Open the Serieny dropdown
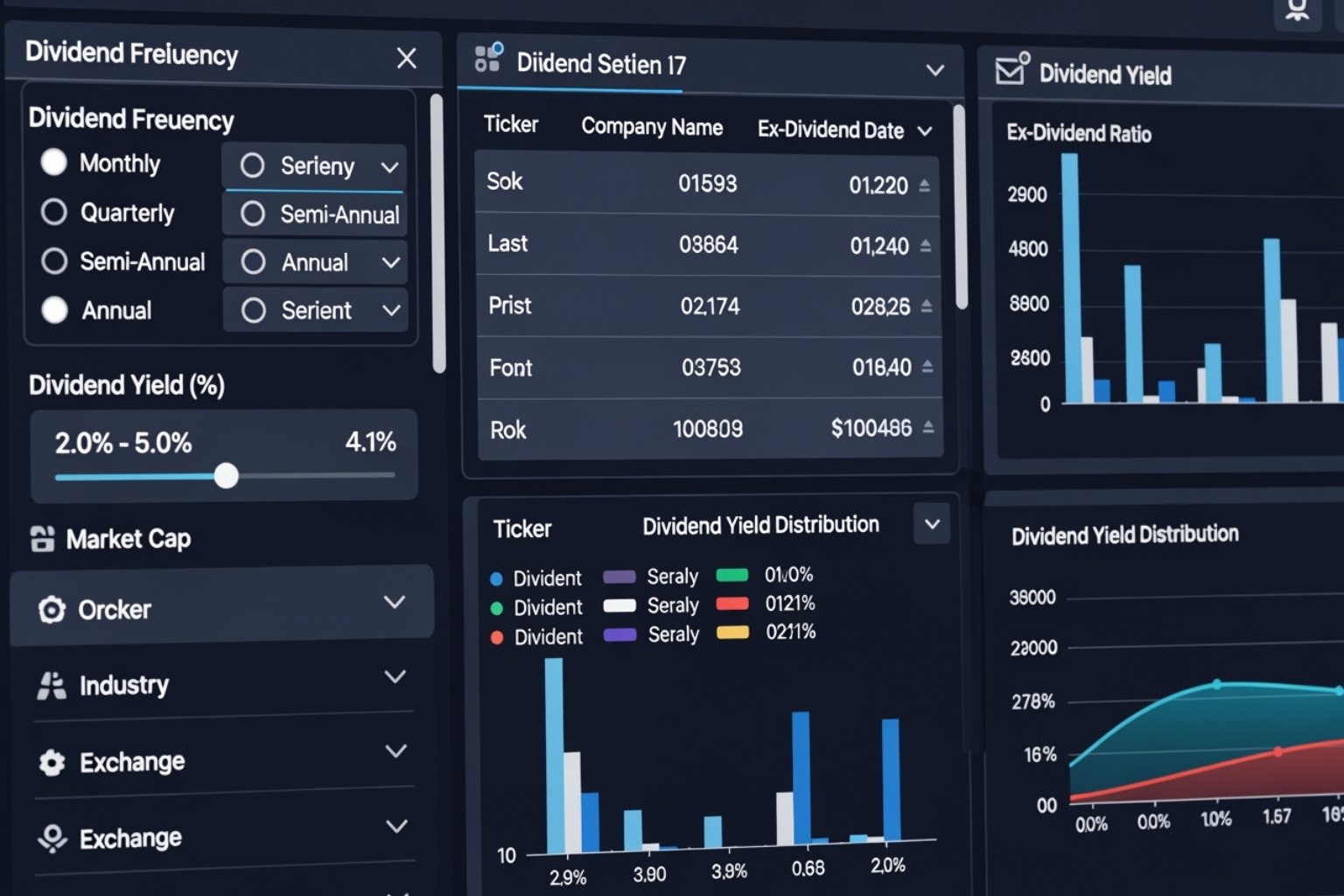1344x896 pixels. [x=390, y=167]
